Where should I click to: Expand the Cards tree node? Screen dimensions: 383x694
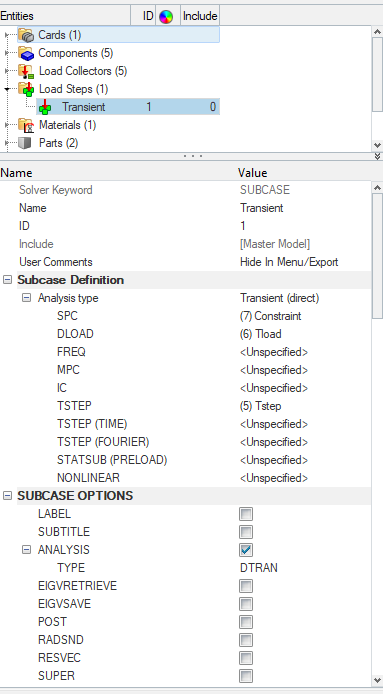pos(7,35)
